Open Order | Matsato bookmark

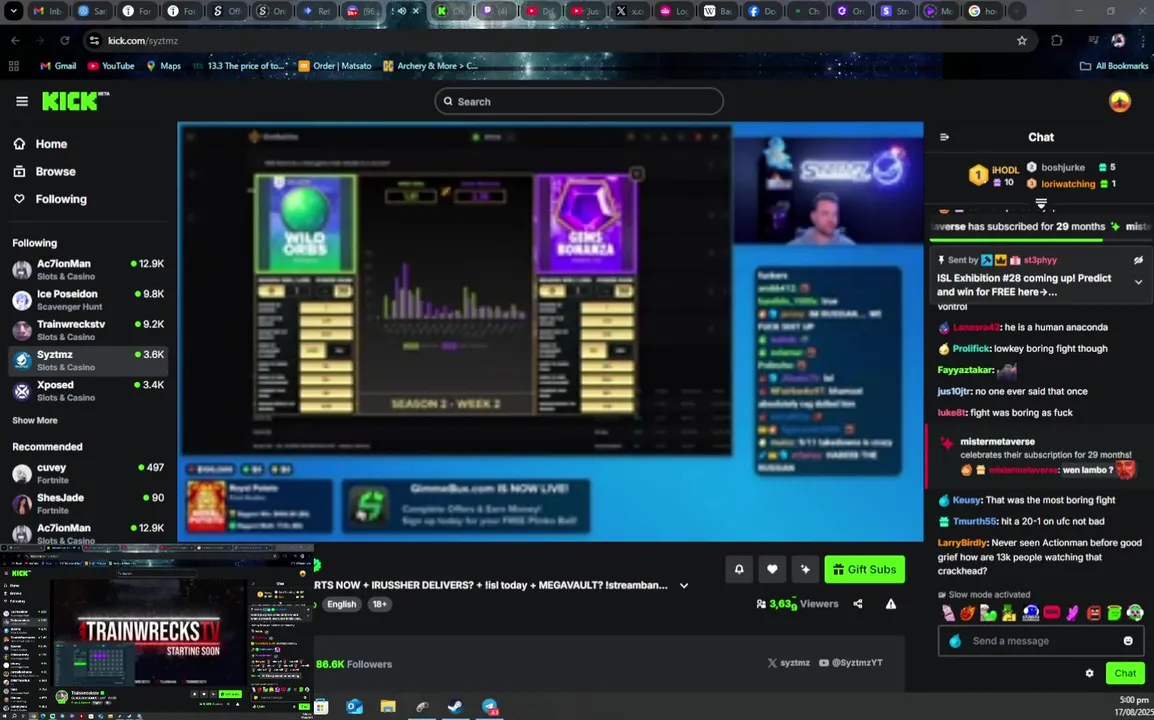point(335,66)
